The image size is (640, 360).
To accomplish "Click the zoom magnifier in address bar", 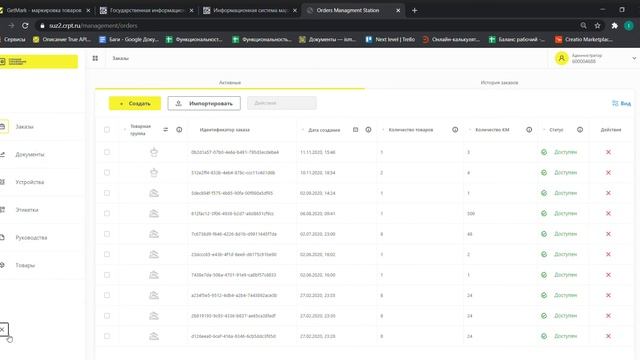I will [584, 26].
